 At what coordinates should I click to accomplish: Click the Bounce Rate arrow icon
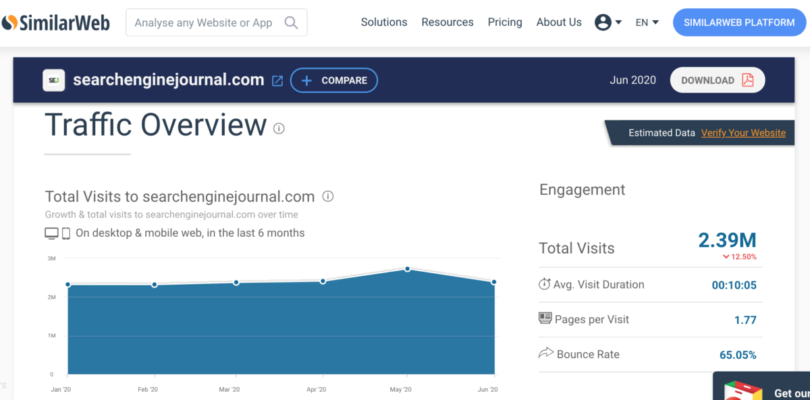click(546, 353)
